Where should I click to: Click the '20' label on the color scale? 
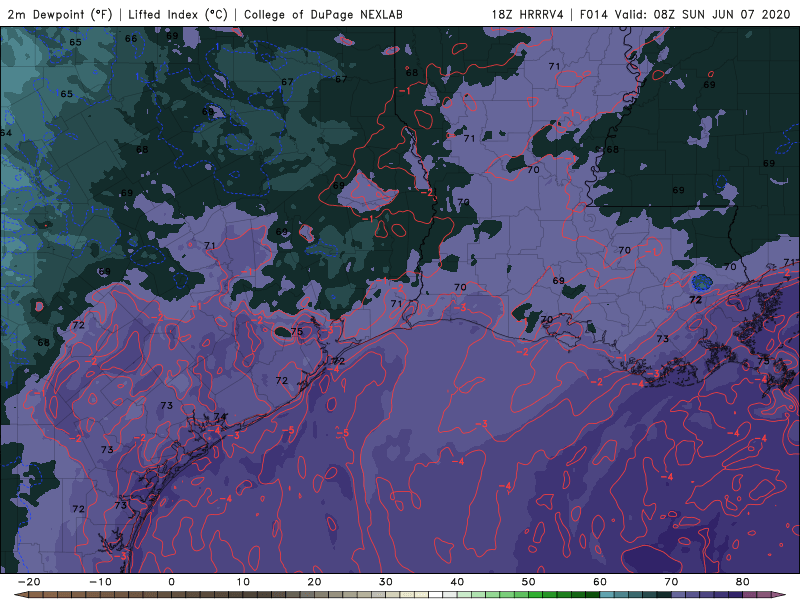click(x=314, y=582)
